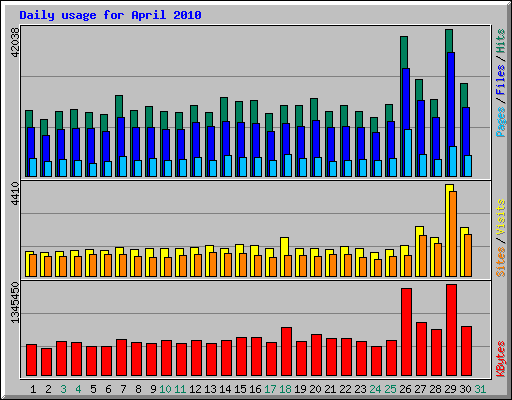Screen dimensions: 512x400
Task: Select day 22 on the x-axis
Action: [345, 389]
